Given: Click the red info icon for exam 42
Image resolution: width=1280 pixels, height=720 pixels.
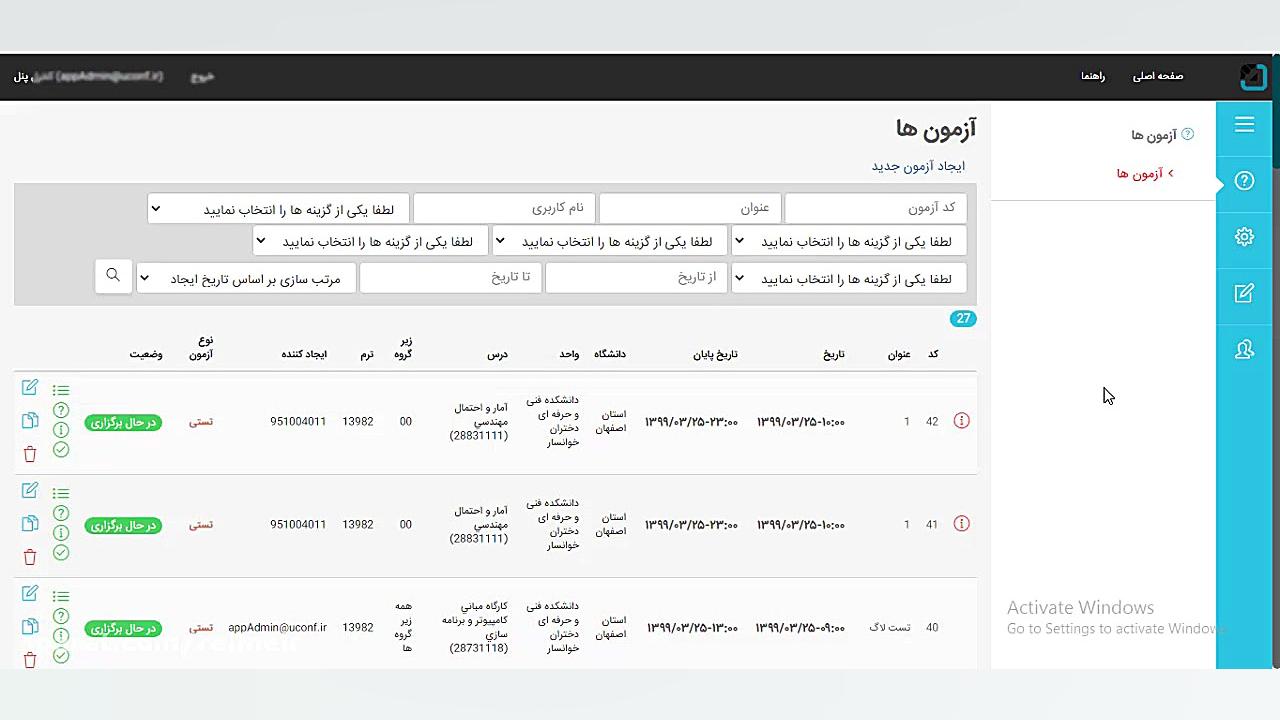Looking at the screenshot, I should pos(961,421).
